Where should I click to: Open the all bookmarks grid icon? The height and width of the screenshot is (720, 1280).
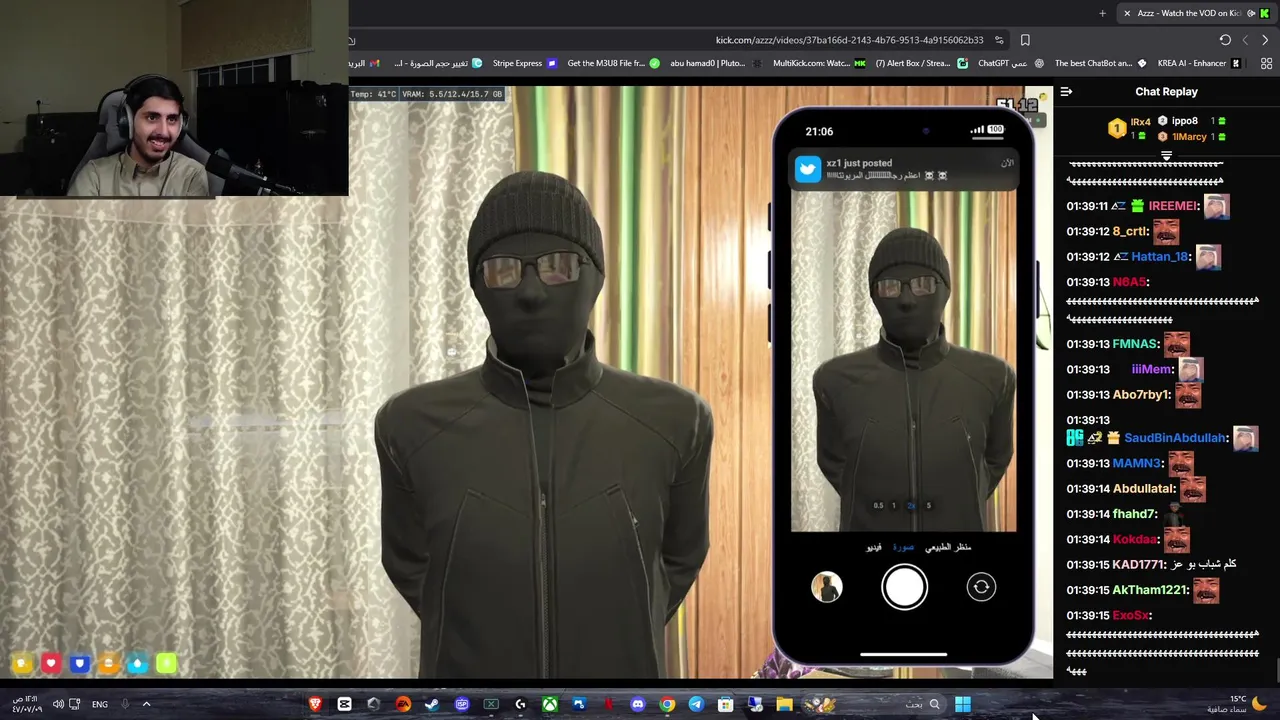click(x=1265, y=63)
